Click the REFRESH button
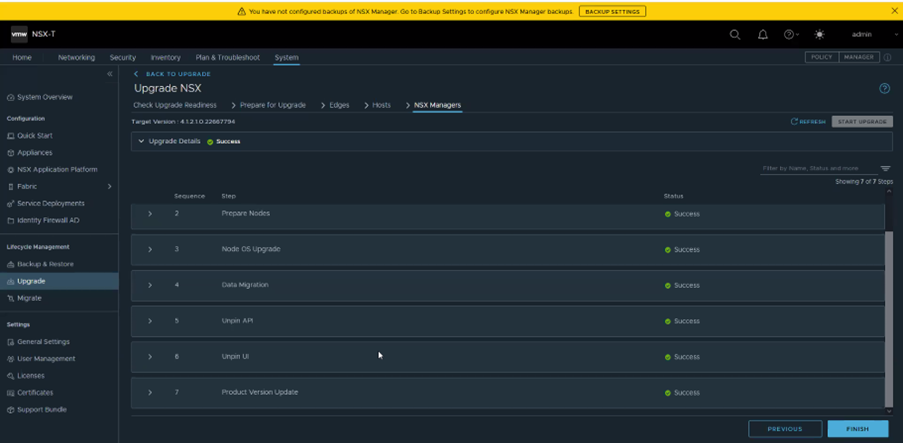The image size is (903, 443). [x=808, y=122]
